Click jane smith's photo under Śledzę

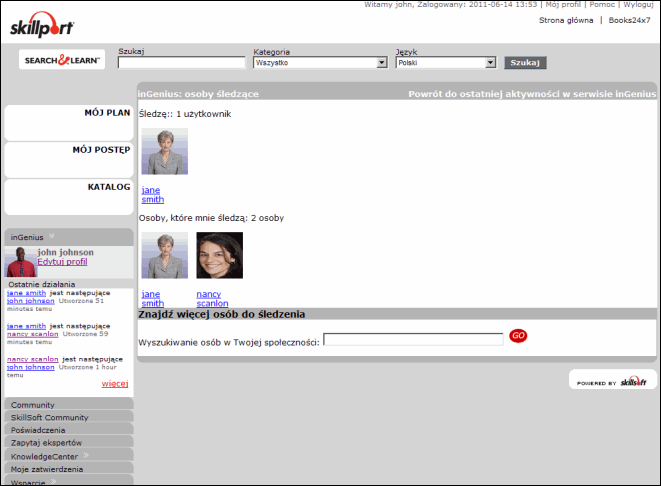tap(164, 152)
